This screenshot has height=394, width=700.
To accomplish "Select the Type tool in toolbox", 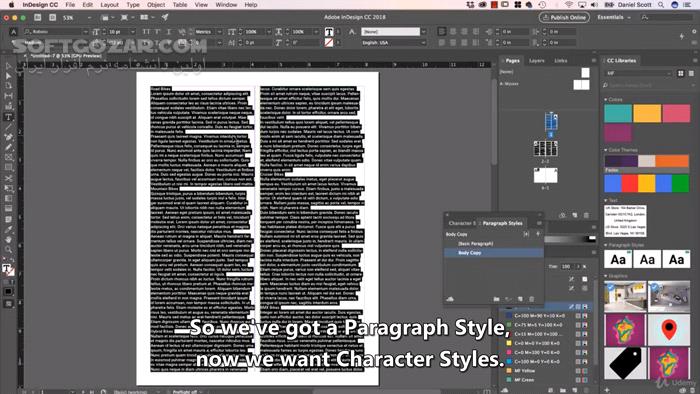I will (x=8, y=117).
